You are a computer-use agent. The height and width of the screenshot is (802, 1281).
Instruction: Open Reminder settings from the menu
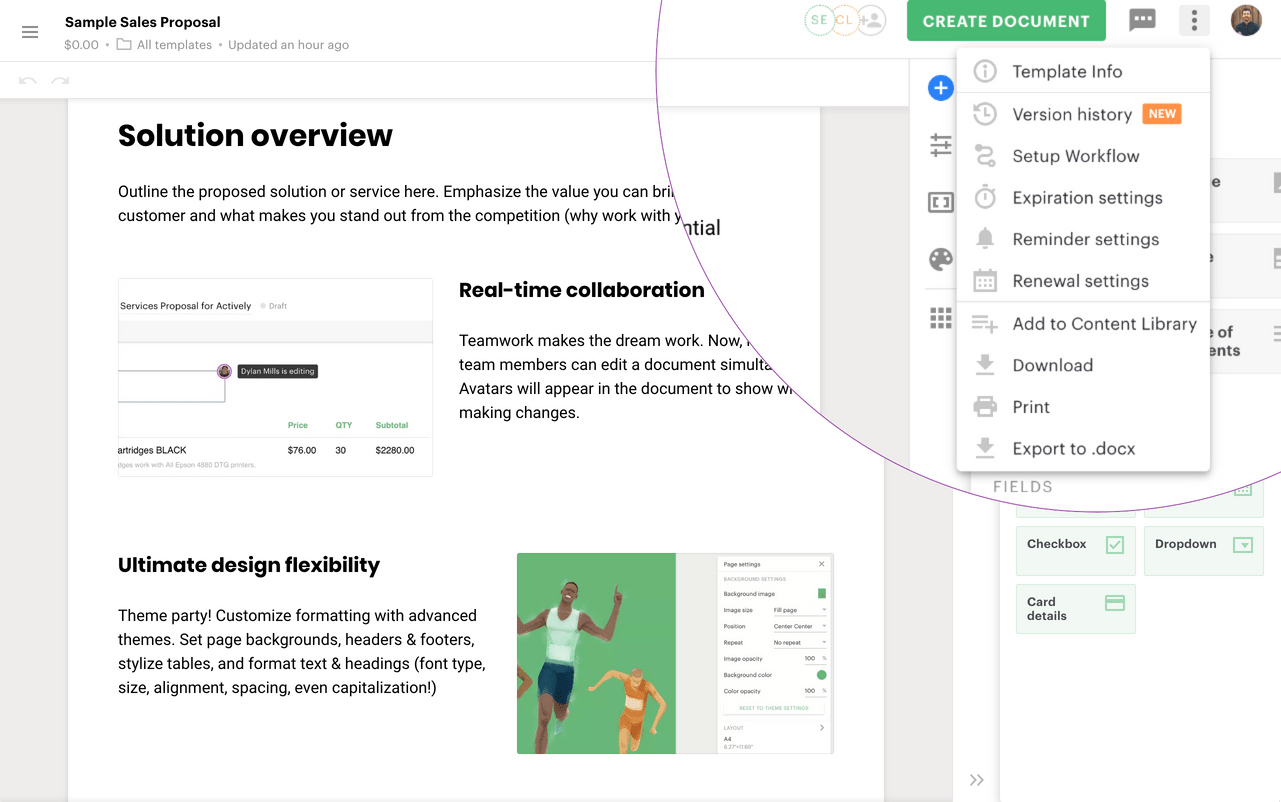(x=1083, y=240)
